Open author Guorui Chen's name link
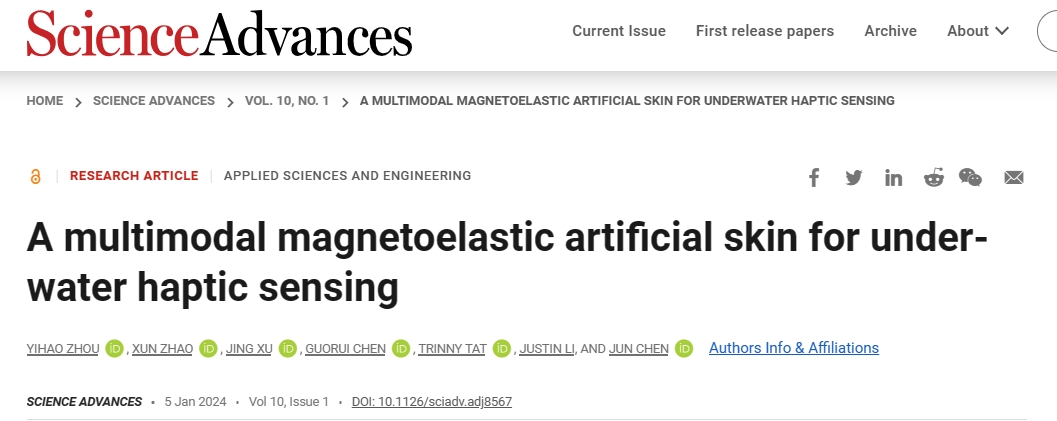The width and height of the screenshot is (1057, 421). 345,349
